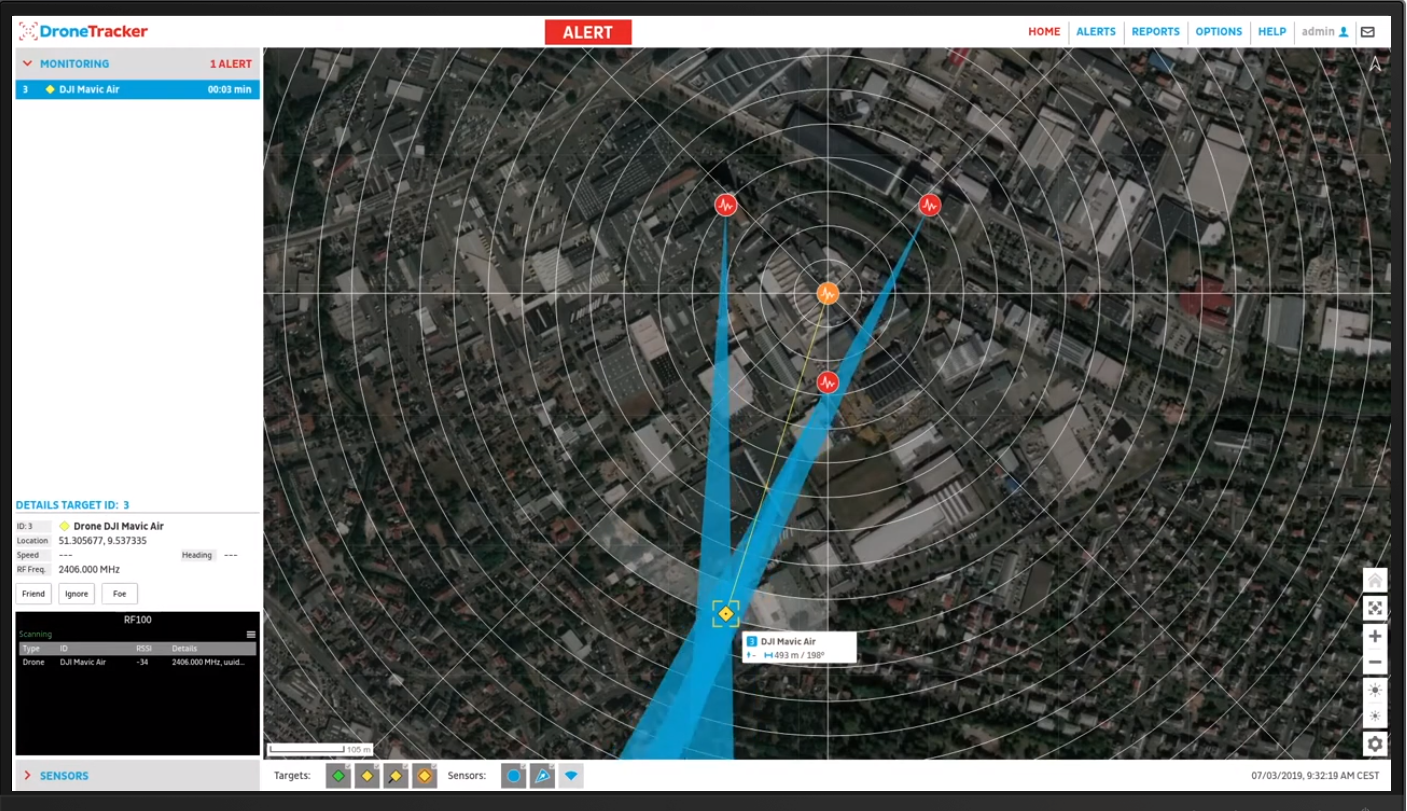Toggle the green diamond targets filter
Screen dimensions: 1407x811
[338, 776]
